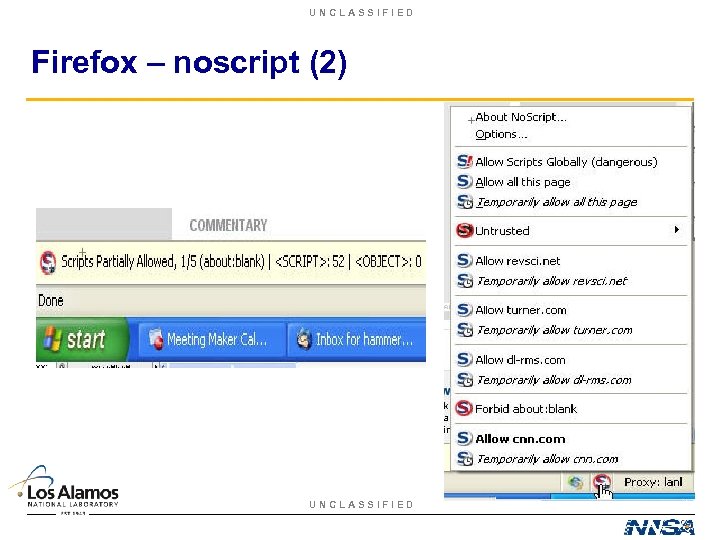Click S icon beside Allow turner.com
Image resolution: width=720 pixels, height=540 pixels.
[464, 309]
